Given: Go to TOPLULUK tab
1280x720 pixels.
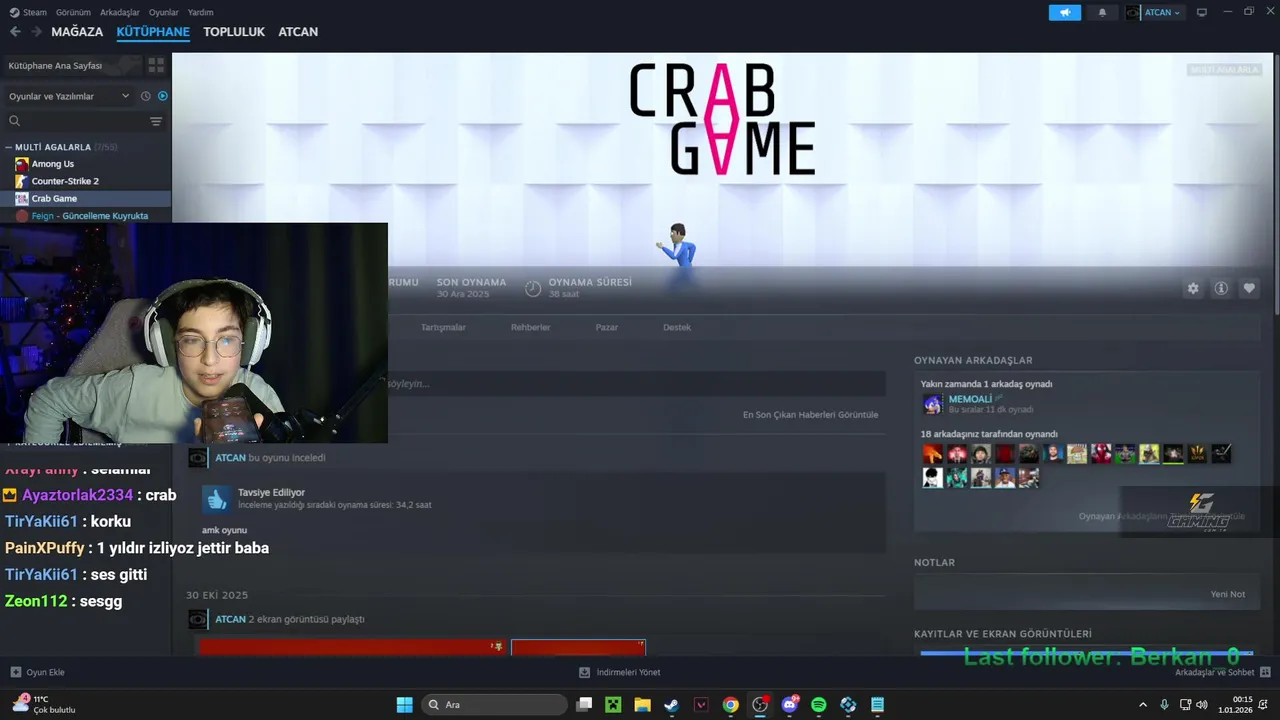Looking at the screenshot, I should tap(234, 32).
